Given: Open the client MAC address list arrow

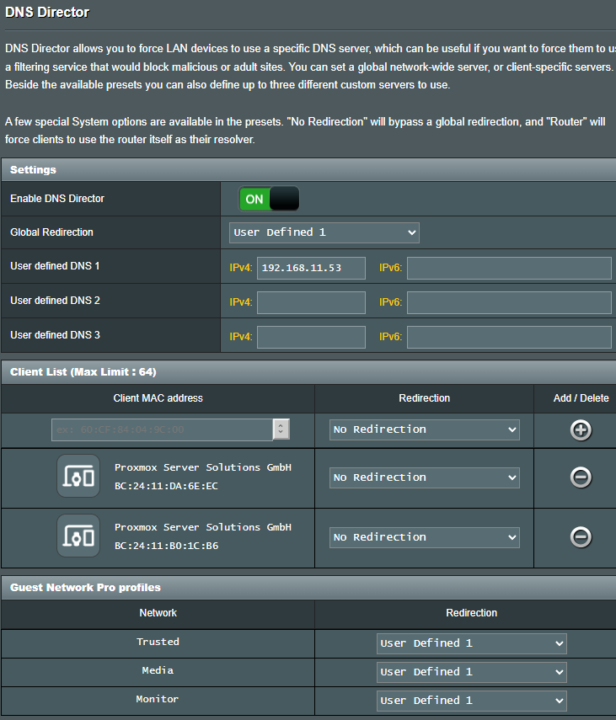Looking at the screenshot, I should pos(281,429).
